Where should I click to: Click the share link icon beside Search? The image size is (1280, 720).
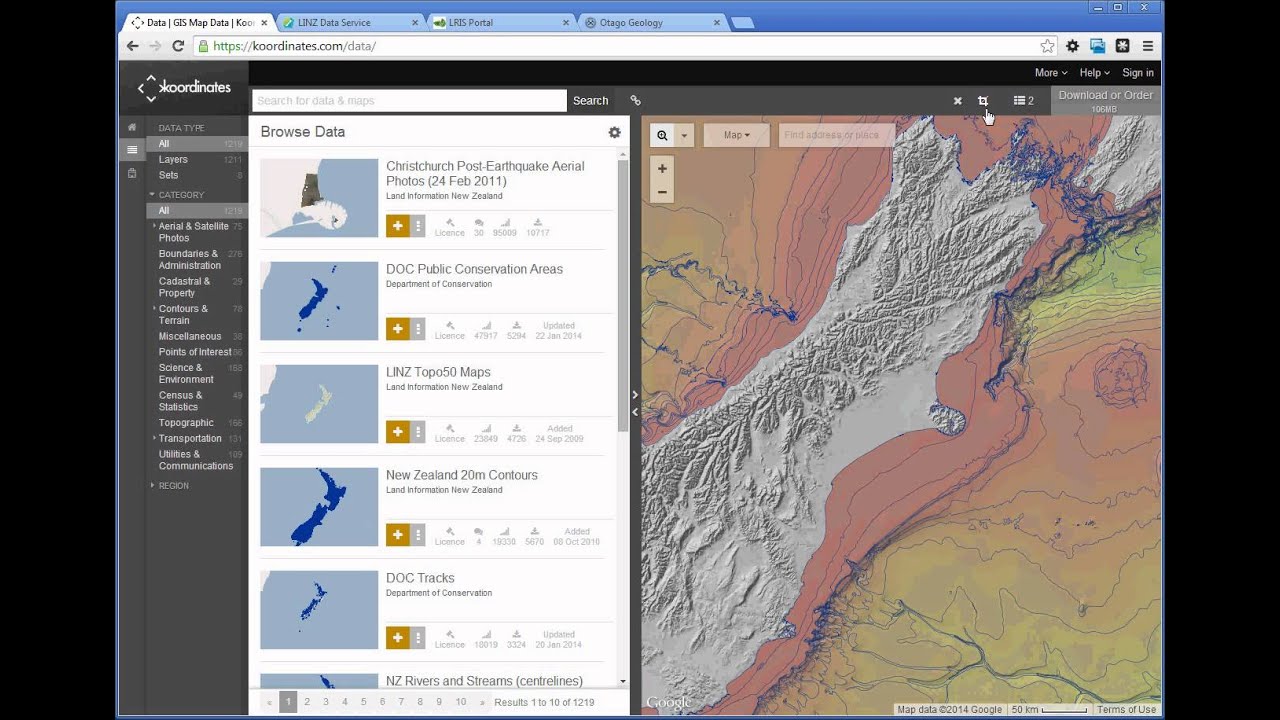click(635, 100)
